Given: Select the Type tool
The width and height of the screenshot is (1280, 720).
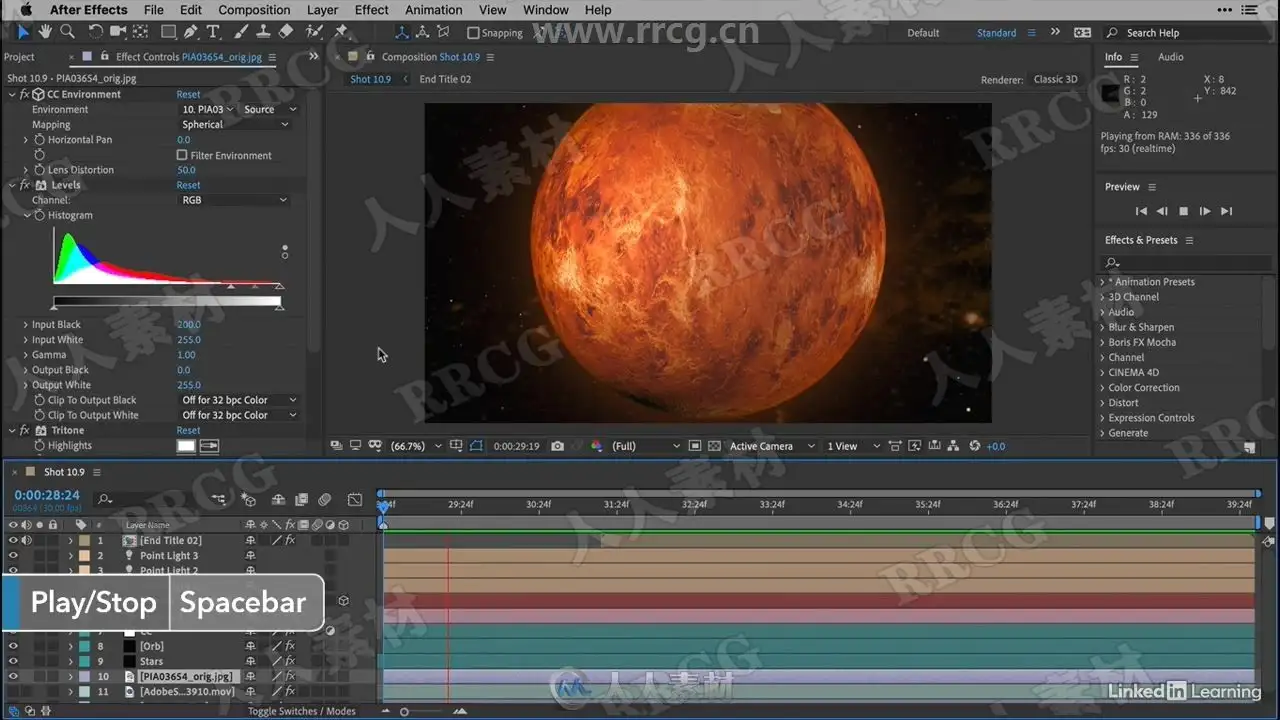Looking at the screenshot, I should click(x=213, y=32).
